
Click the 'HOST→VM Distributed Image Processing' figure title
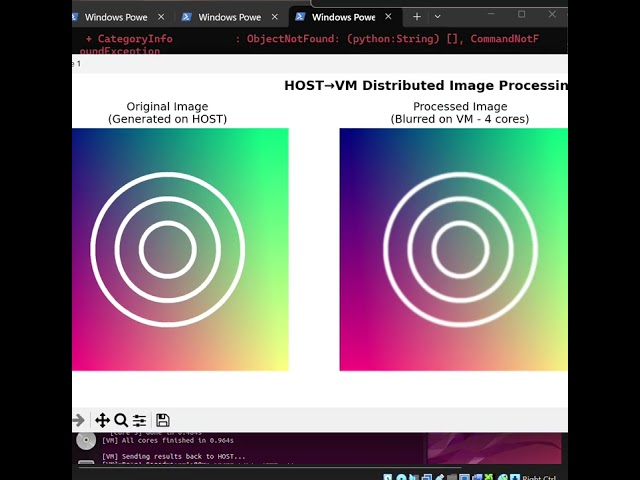tap(426, 85)
